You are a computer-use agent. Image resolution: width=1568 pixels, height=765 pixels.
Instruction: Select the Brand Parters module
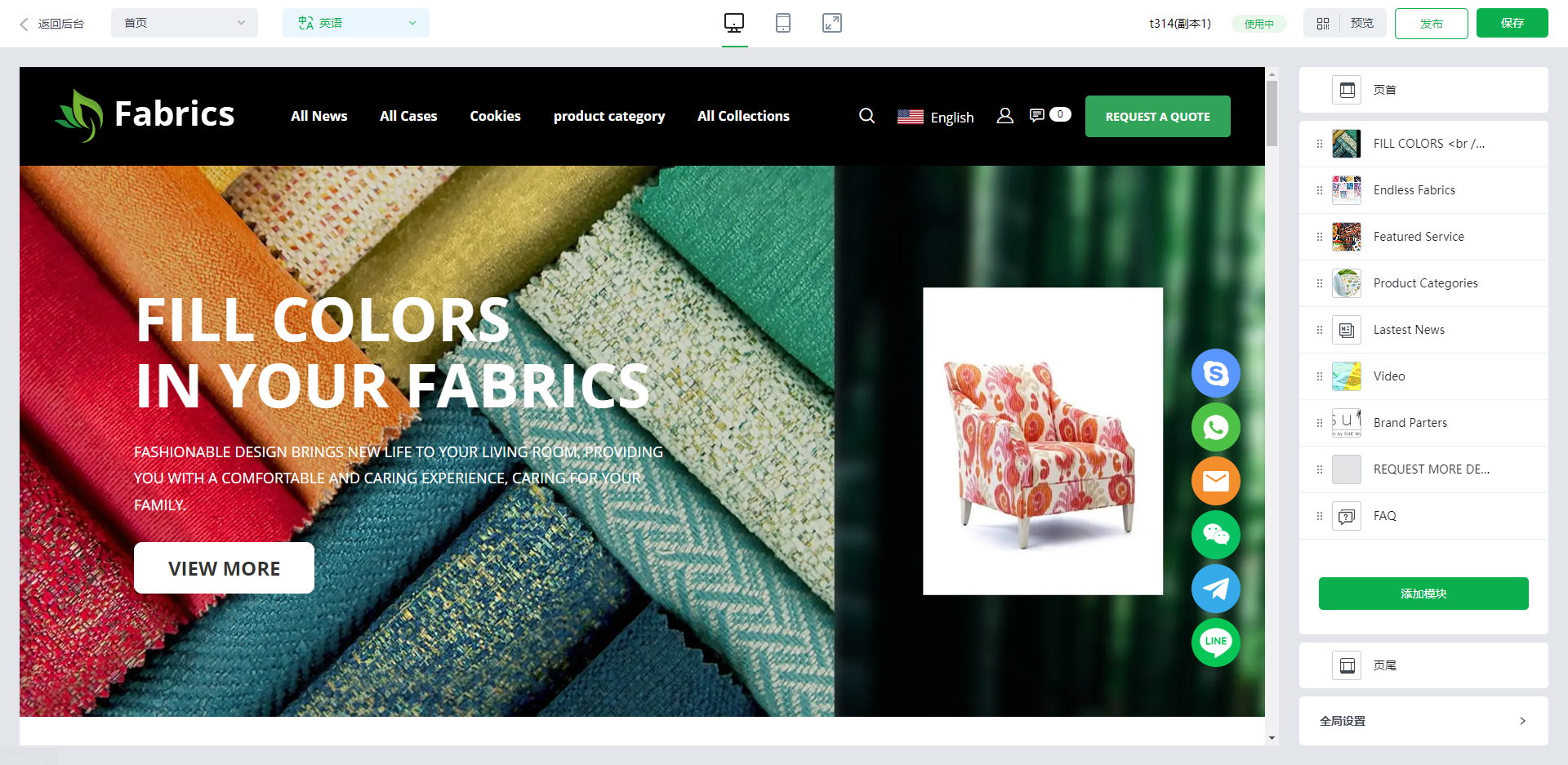[1423, 423]
